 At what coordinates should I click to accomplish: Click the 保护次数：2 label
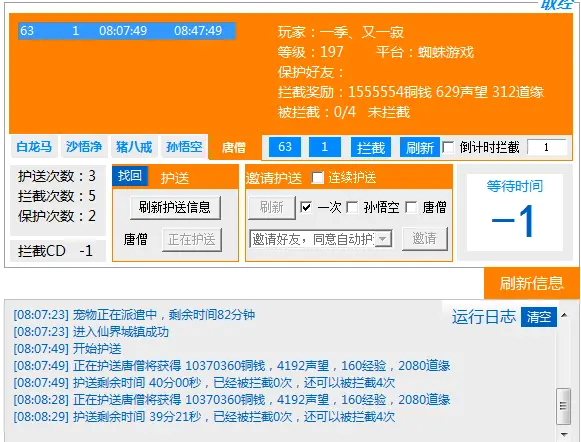click(57, 216)
